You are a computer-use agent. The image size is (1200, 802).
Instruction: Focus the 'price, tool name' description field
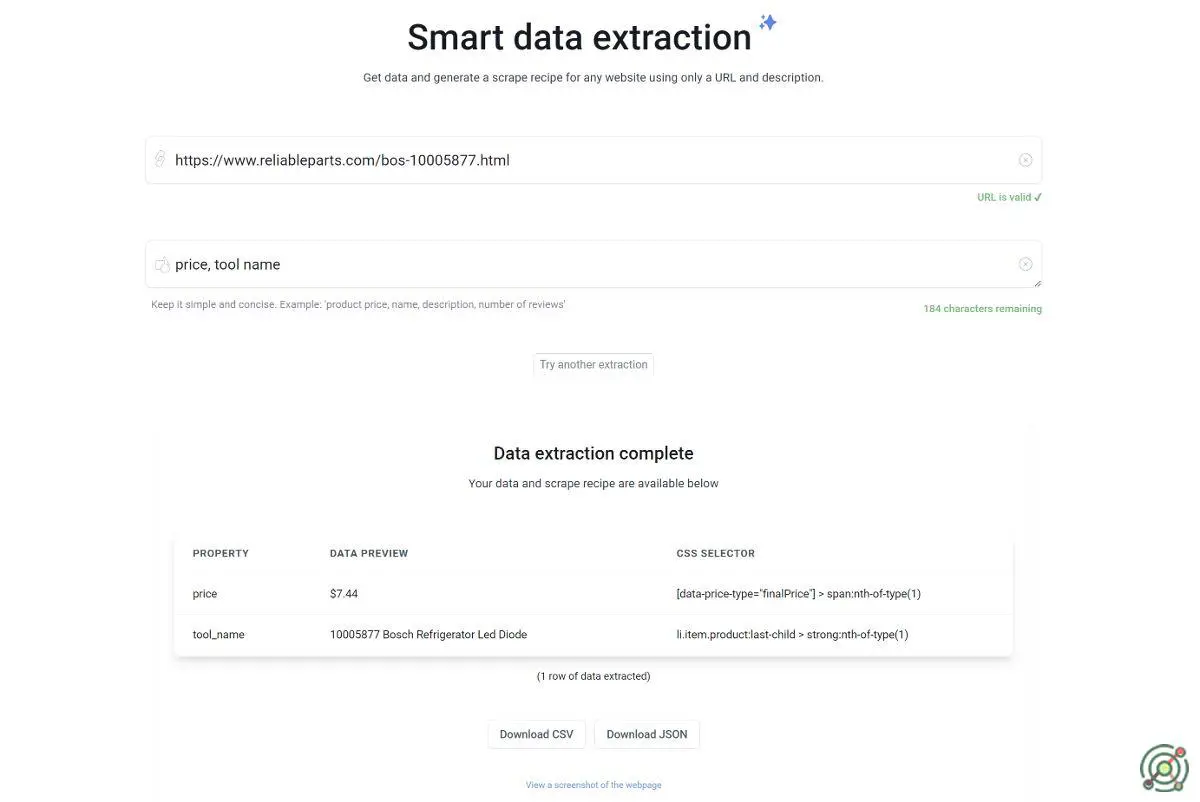coord(590,264)
